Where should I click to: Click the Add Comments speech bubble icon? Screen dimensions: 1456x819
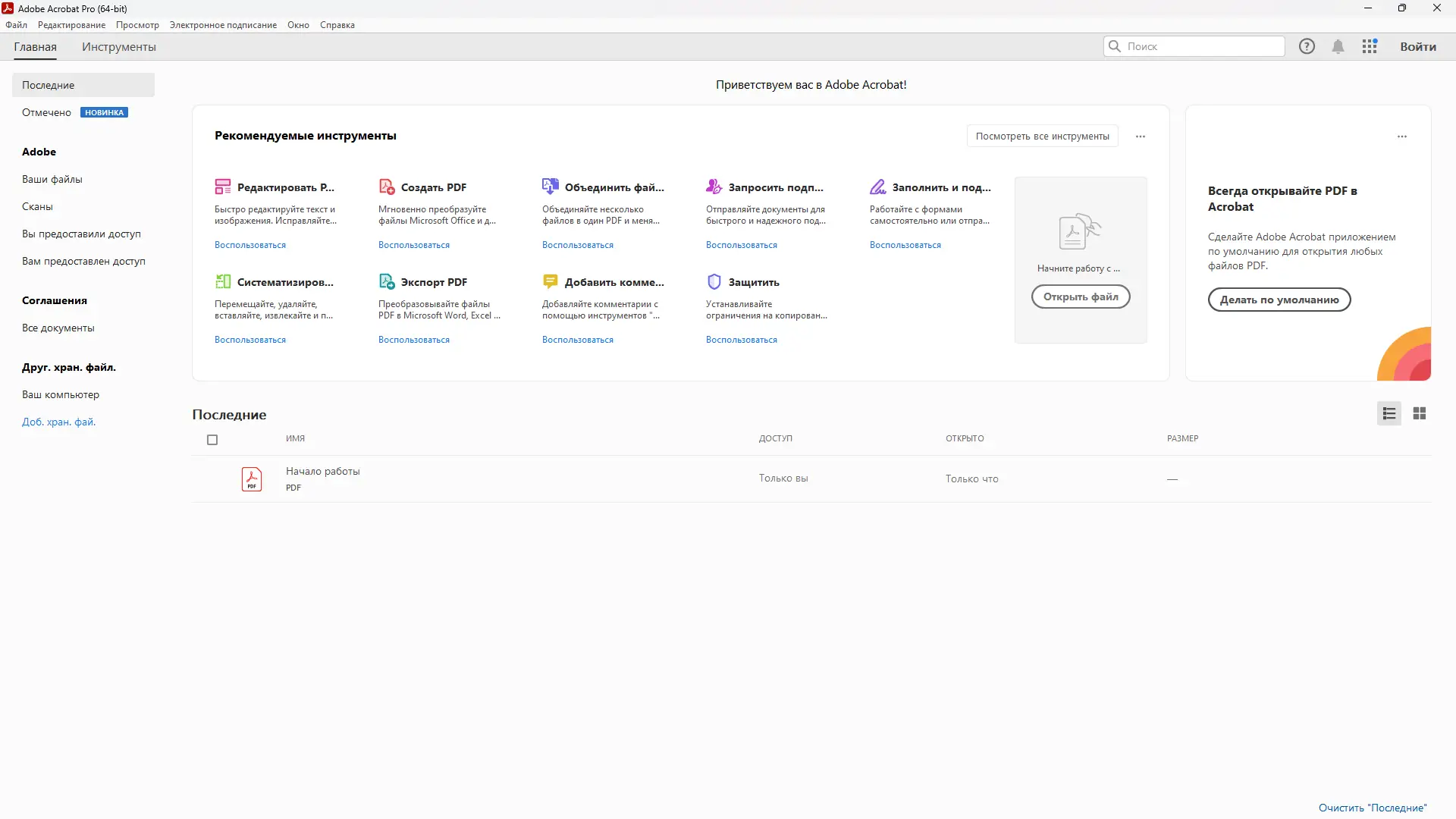[551, 281]
